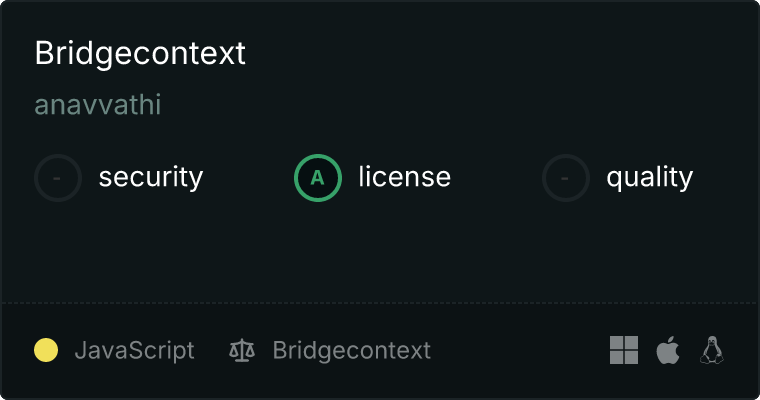This screenshot has height=400, width=760.
Task: Click the Windows platform icon
Action: pyautogui.click(x=624, y=350)
